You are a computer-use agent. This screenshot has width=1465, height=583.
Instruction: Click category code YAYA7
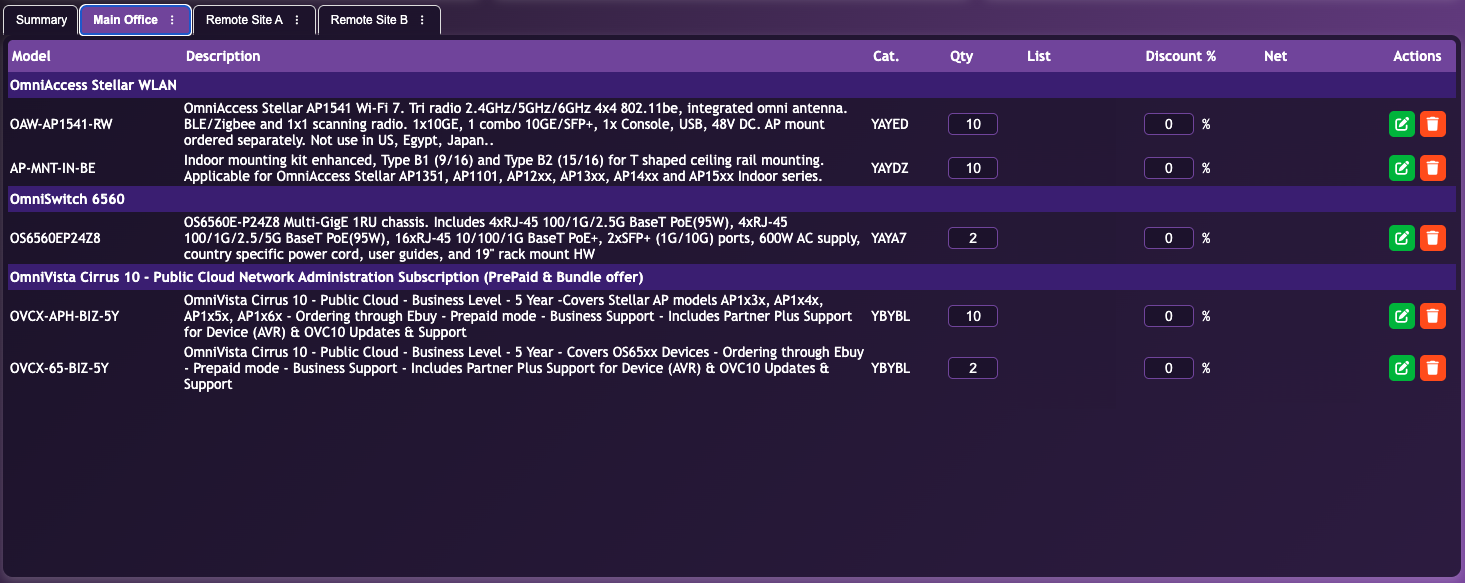889,238
